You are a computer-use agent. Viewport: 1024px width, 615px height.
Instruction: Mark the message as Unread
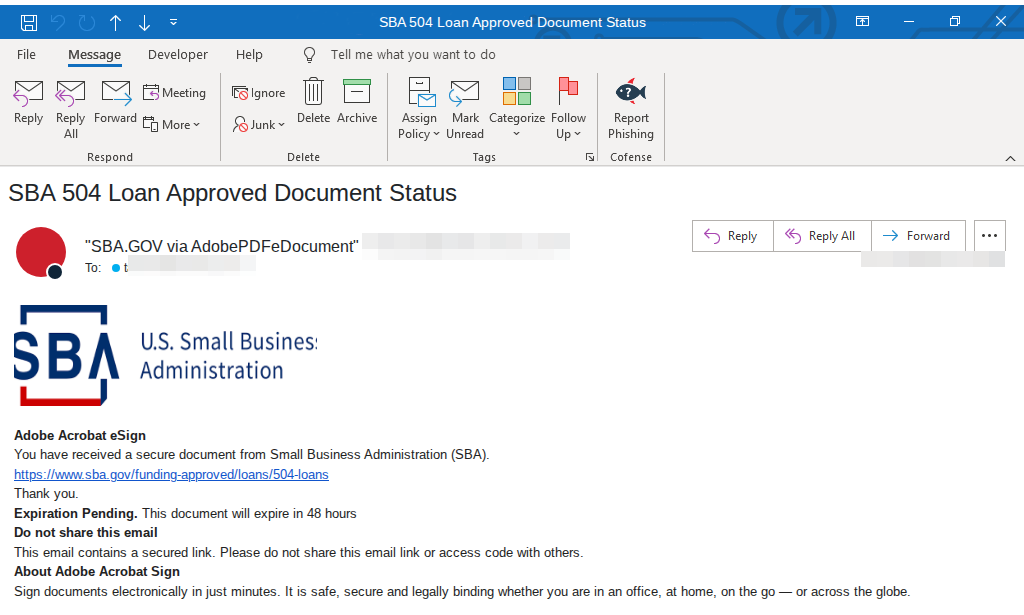[x=465, y=109]
